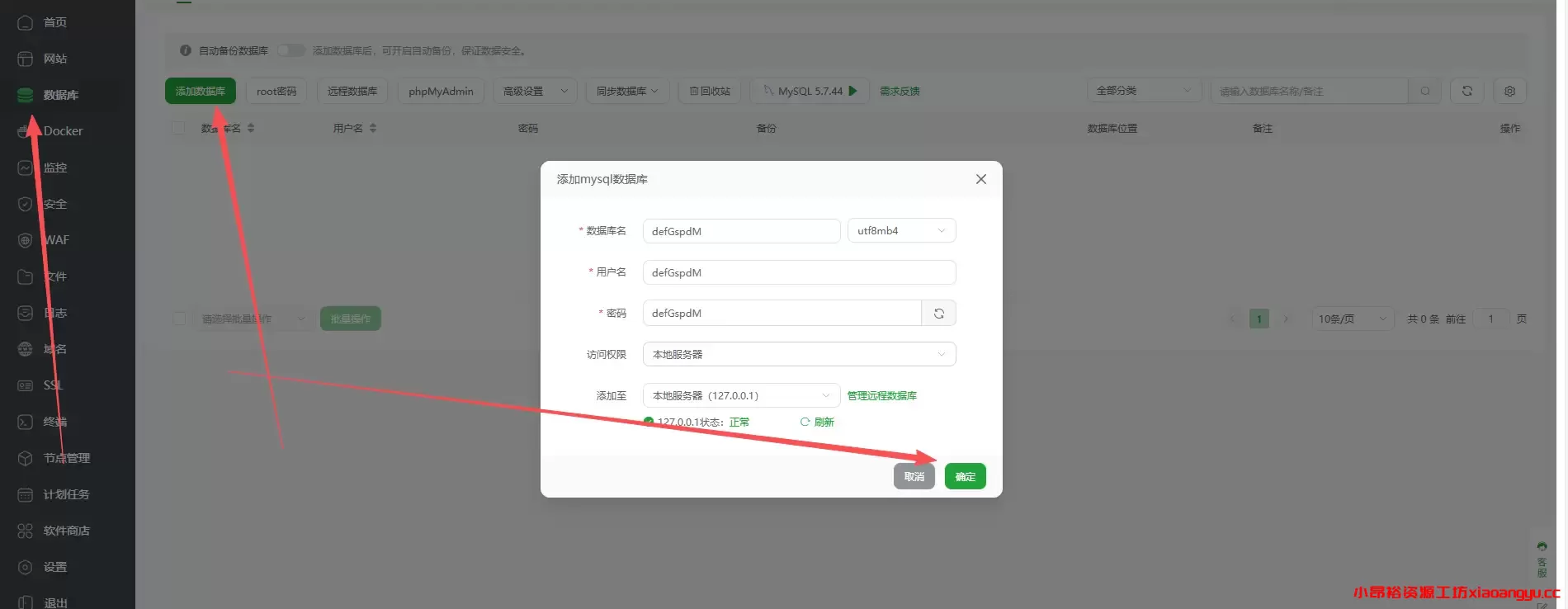This screenshot has height=609, width=1568.
Task: Click the shield icon beside 安全
Action: click(x=26, y=204)
